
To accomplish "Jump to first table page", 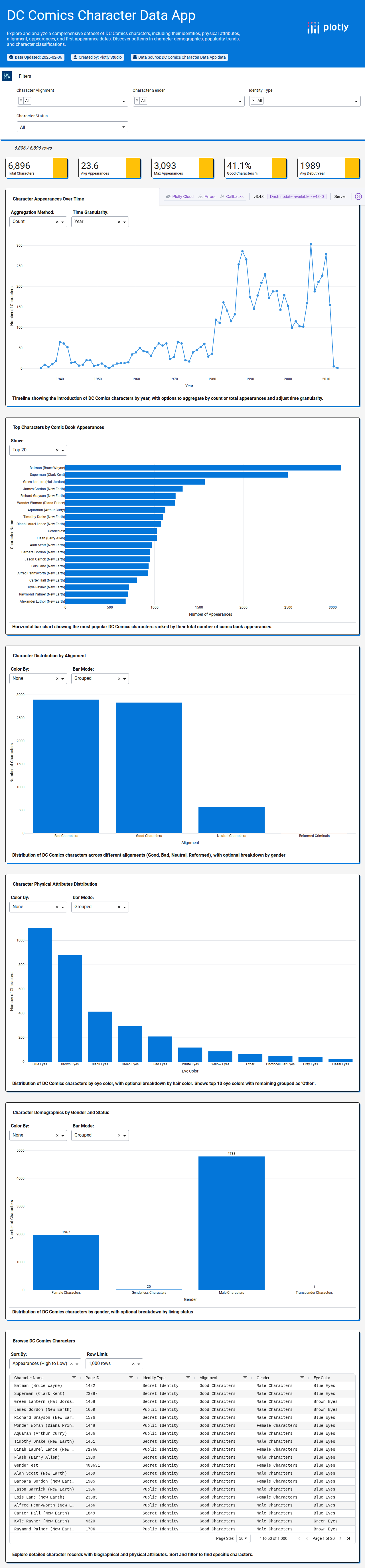I will [299, 1539].
